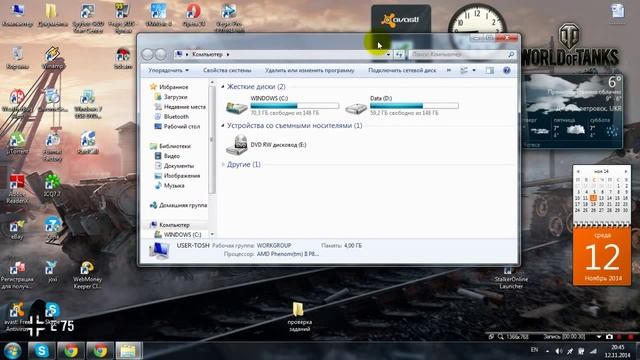This screenshot has height=360, width=640.
Task: Click the Winamp desktop shortcut
Action: tap(53, 58)
